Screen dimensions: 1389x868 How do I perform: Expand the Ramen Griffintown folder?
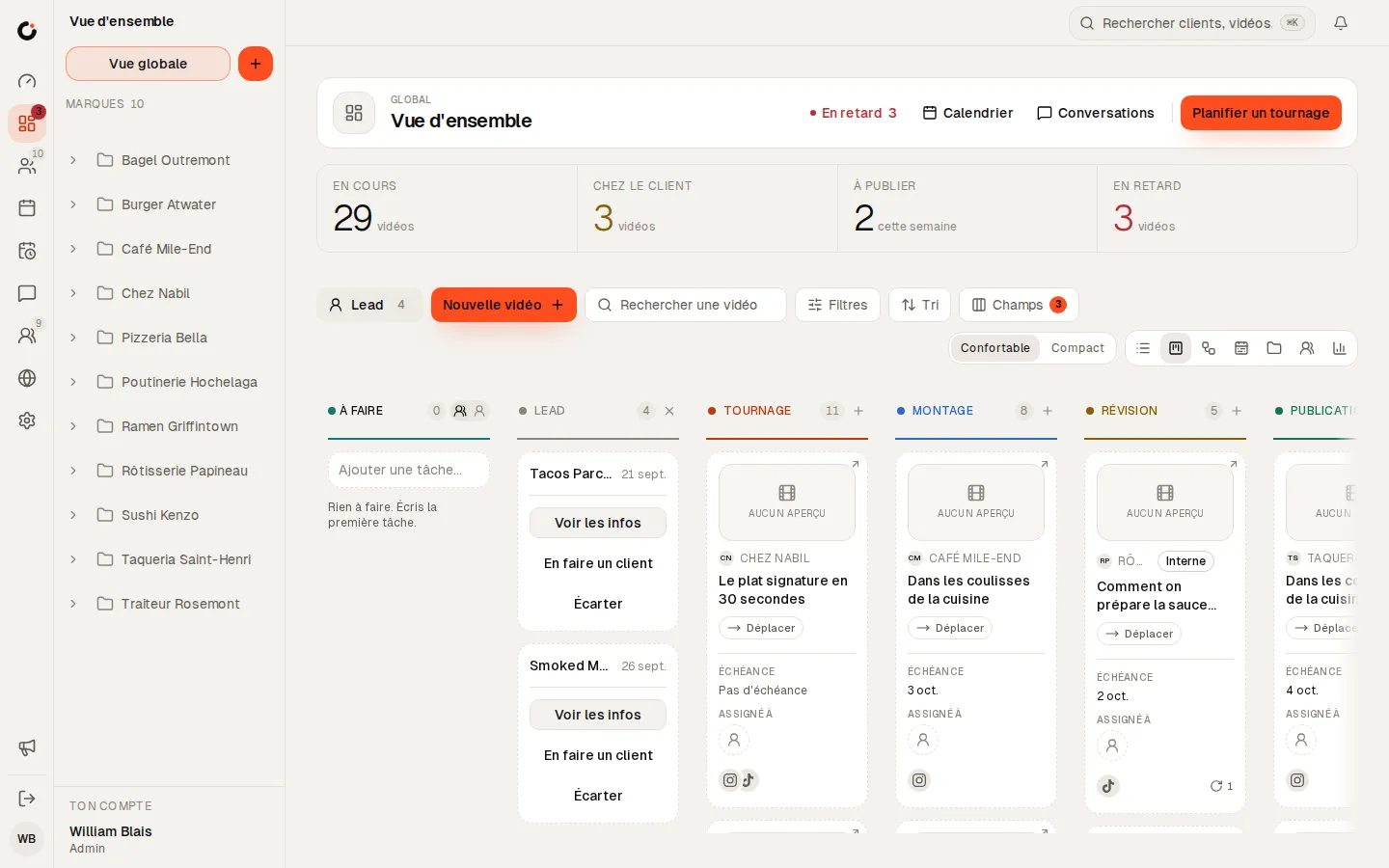(x=73, y=426)
